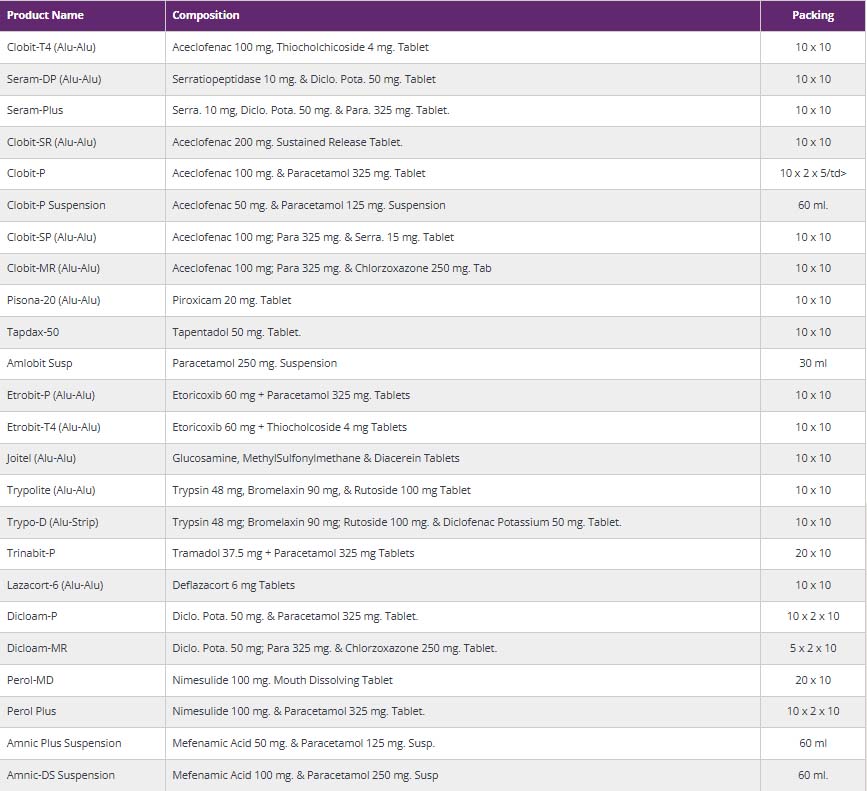Click Deflazacort 6 mg Tablets composition
The width and height of the screenshot is (867, 791).
coord(233,585)
